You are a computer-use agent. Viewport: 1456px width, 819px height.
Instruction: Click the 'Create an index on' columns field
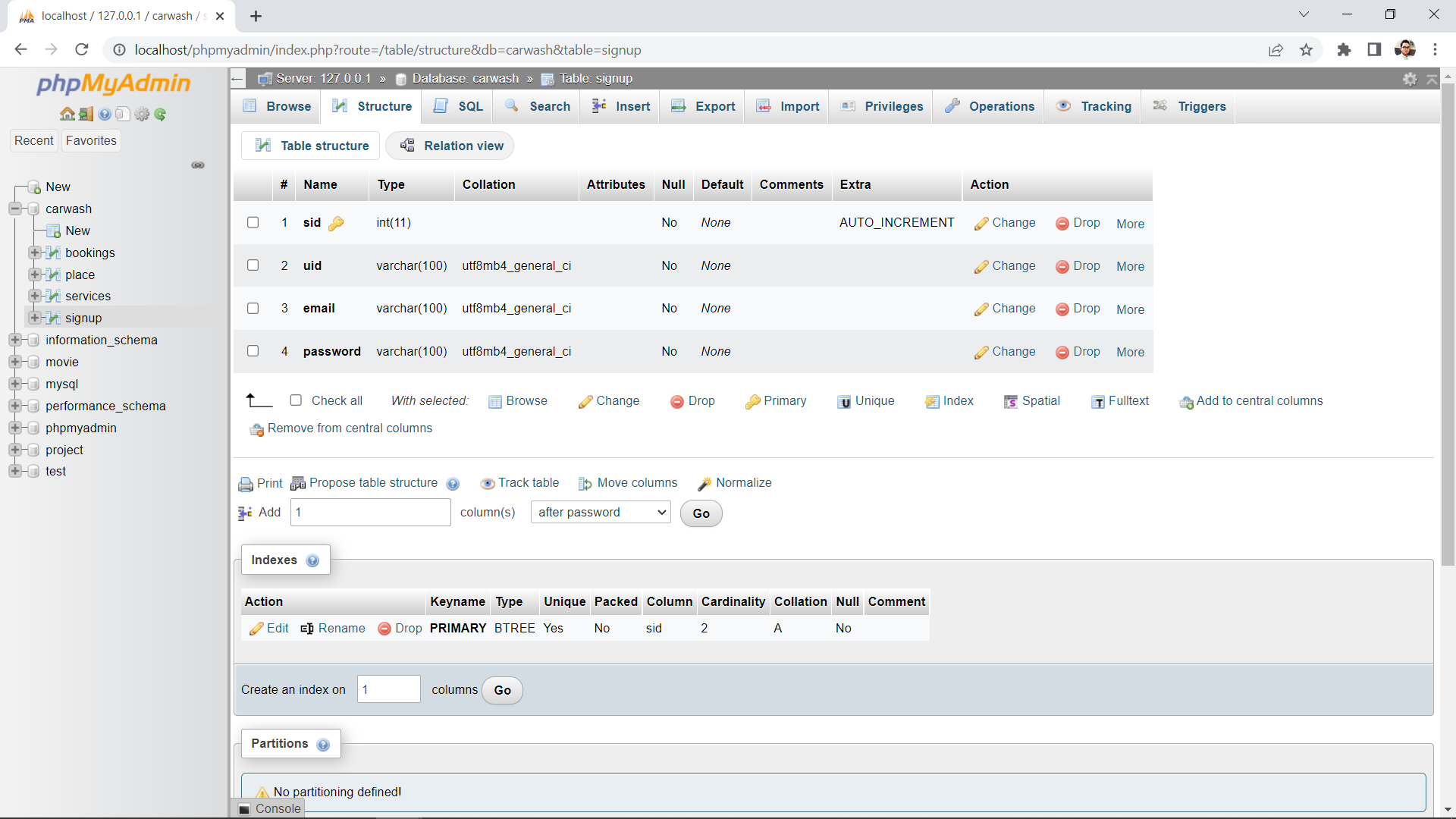coord(388,689)
